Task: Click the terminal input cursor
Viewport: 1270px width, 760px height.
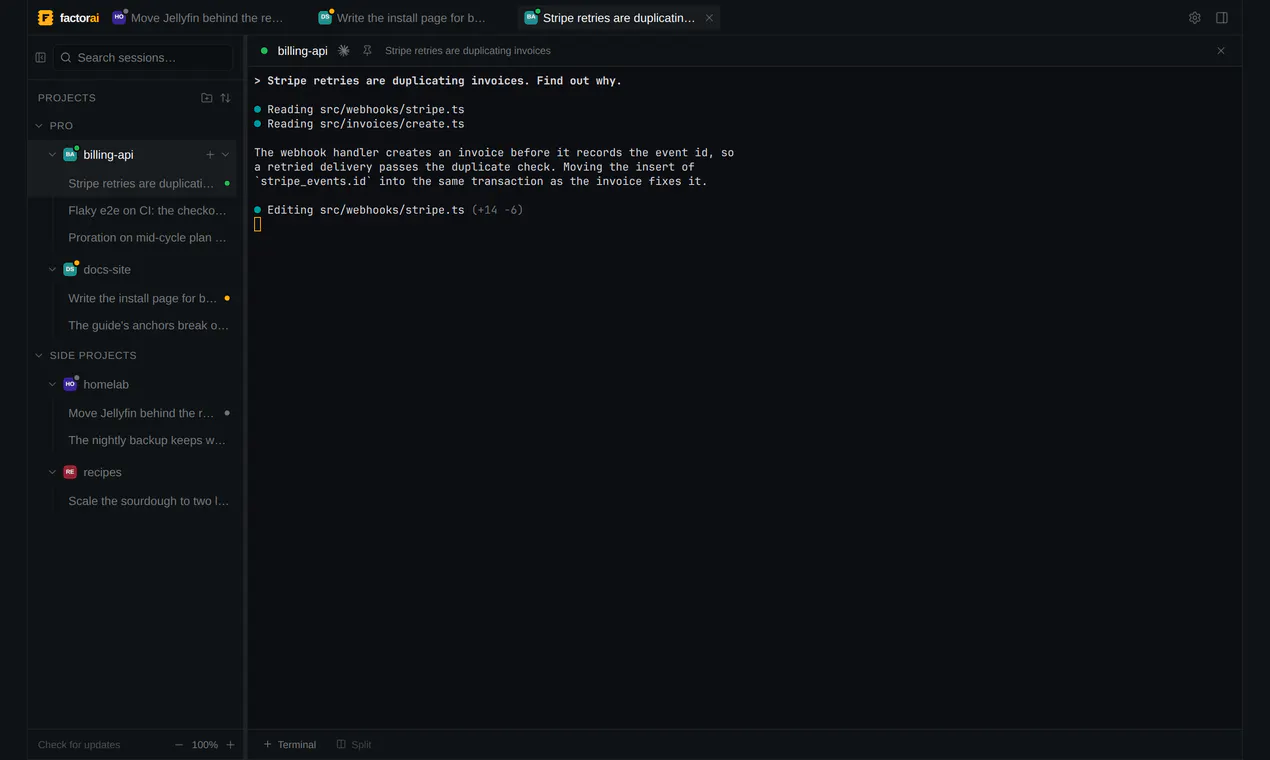Action: pyautogui.click(x=257, y=225)
